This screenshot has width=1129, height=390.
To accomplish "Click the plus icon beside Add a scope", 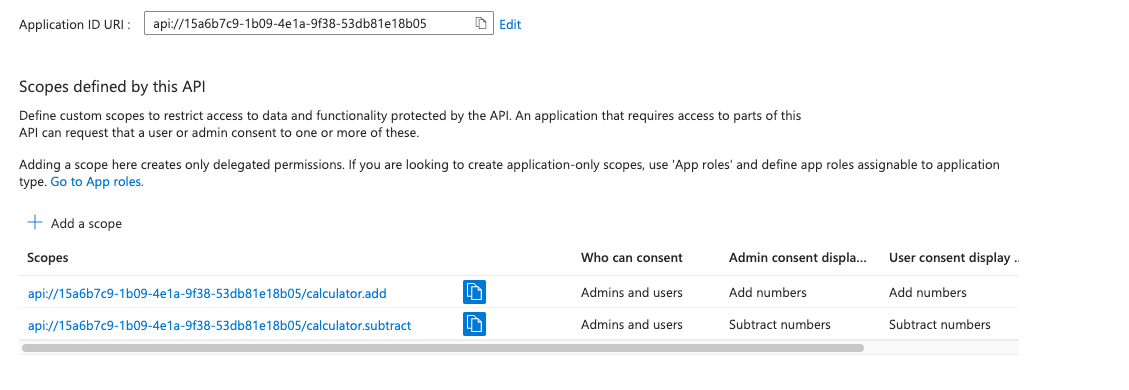I will (35, 222).
